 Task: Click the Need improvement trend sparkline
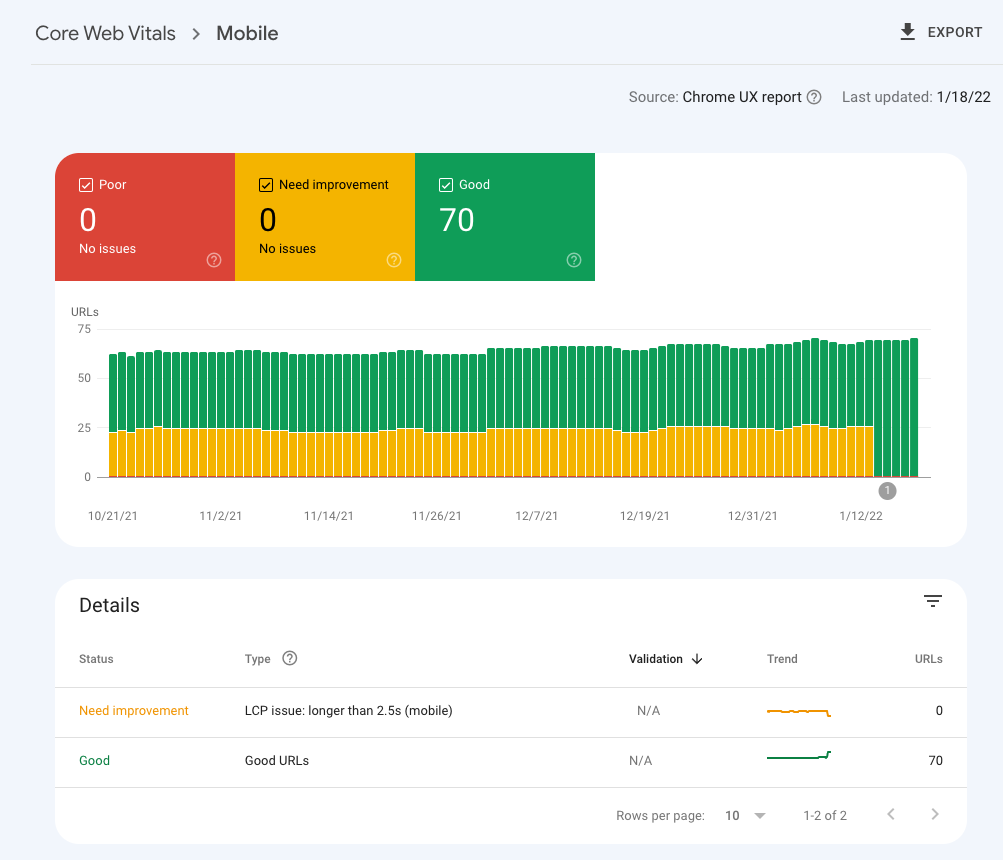799,712
